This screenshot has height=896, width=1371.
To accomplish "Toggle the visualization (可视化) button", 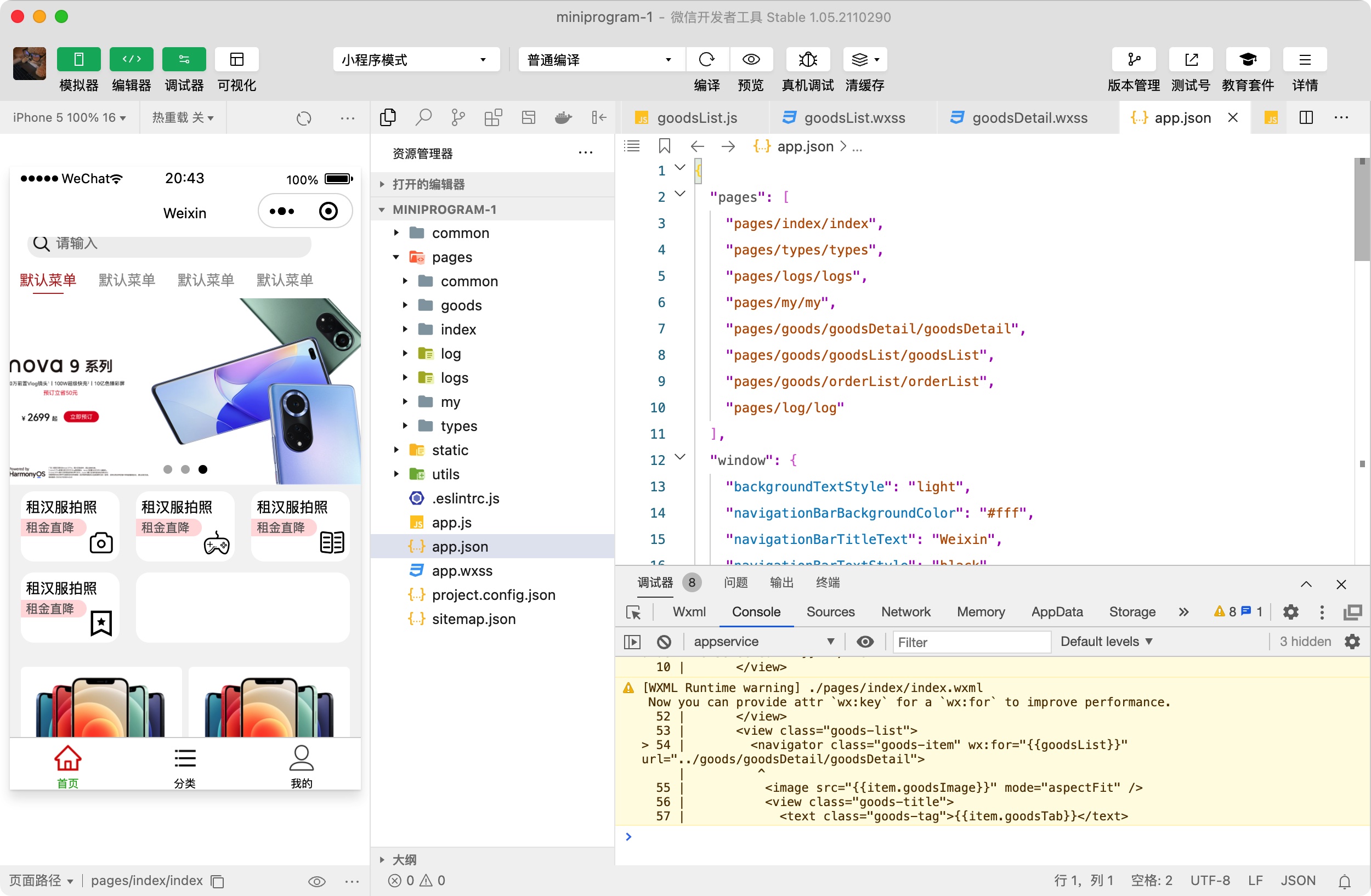I will [237, 59].
